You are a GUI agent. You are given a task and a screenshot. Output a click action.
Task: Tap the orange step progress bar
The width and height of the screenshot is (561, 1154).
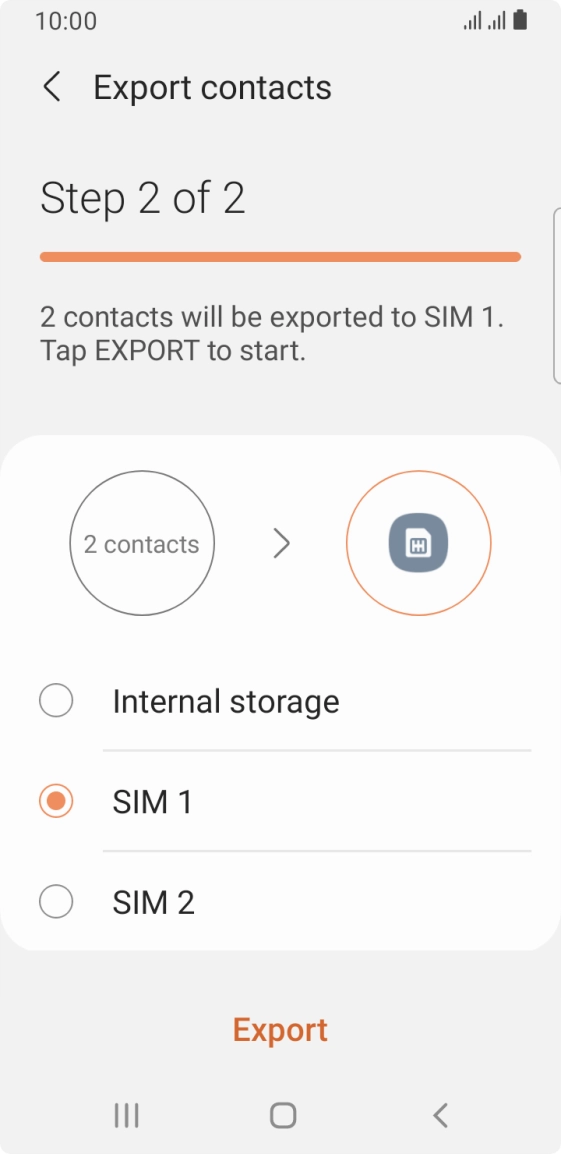(280, 257)
